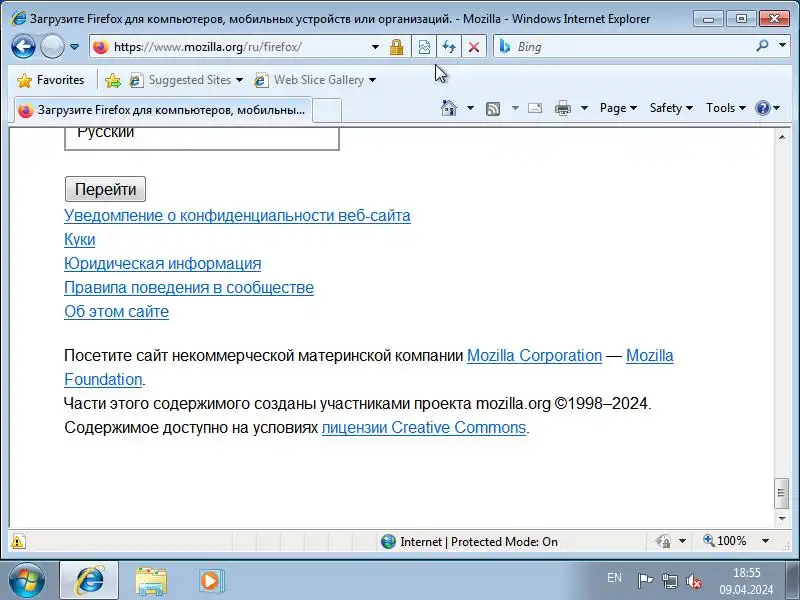Open Об этом сайте link
The width and height of the screenshot is (800, 600).
click(x=116, y=312)
